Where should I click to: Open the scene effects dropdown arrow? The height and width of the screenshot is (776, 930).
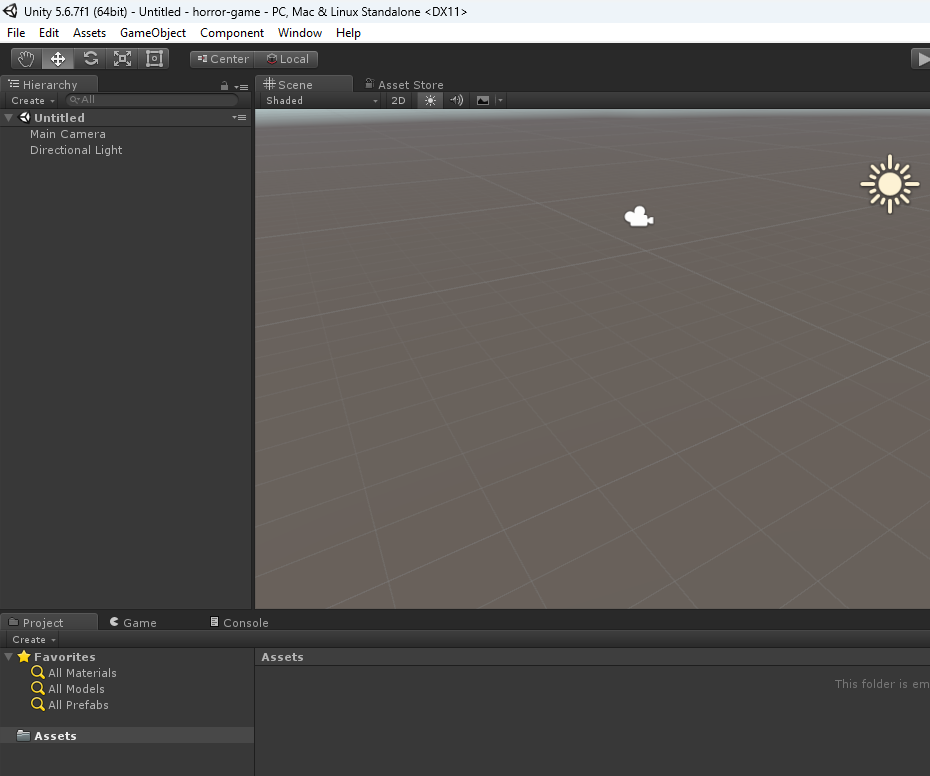pyautogui.click(x=500, y=100)
